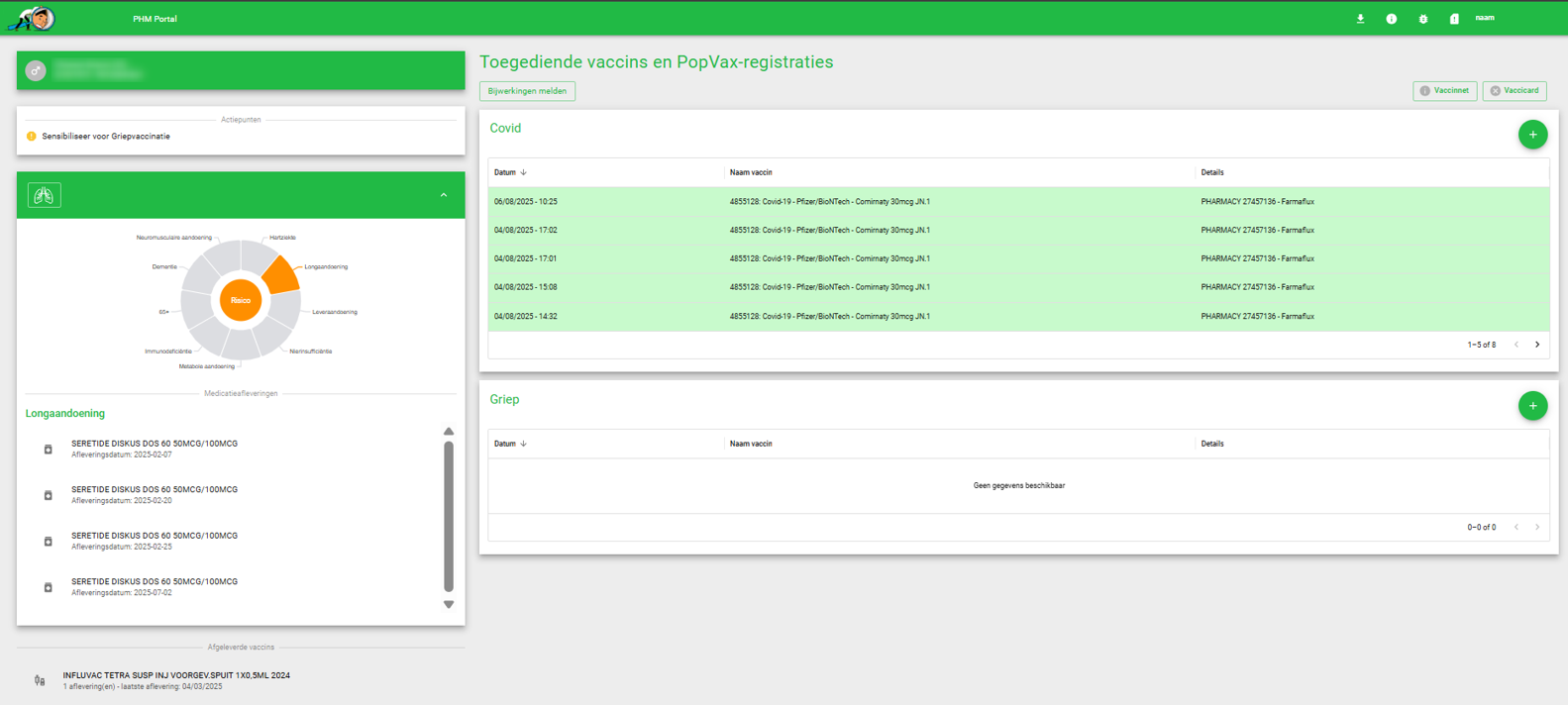Select the Covid row dated 04/08/2025 - 14:32
The image size is (1568, 705).
[1018, 317]
